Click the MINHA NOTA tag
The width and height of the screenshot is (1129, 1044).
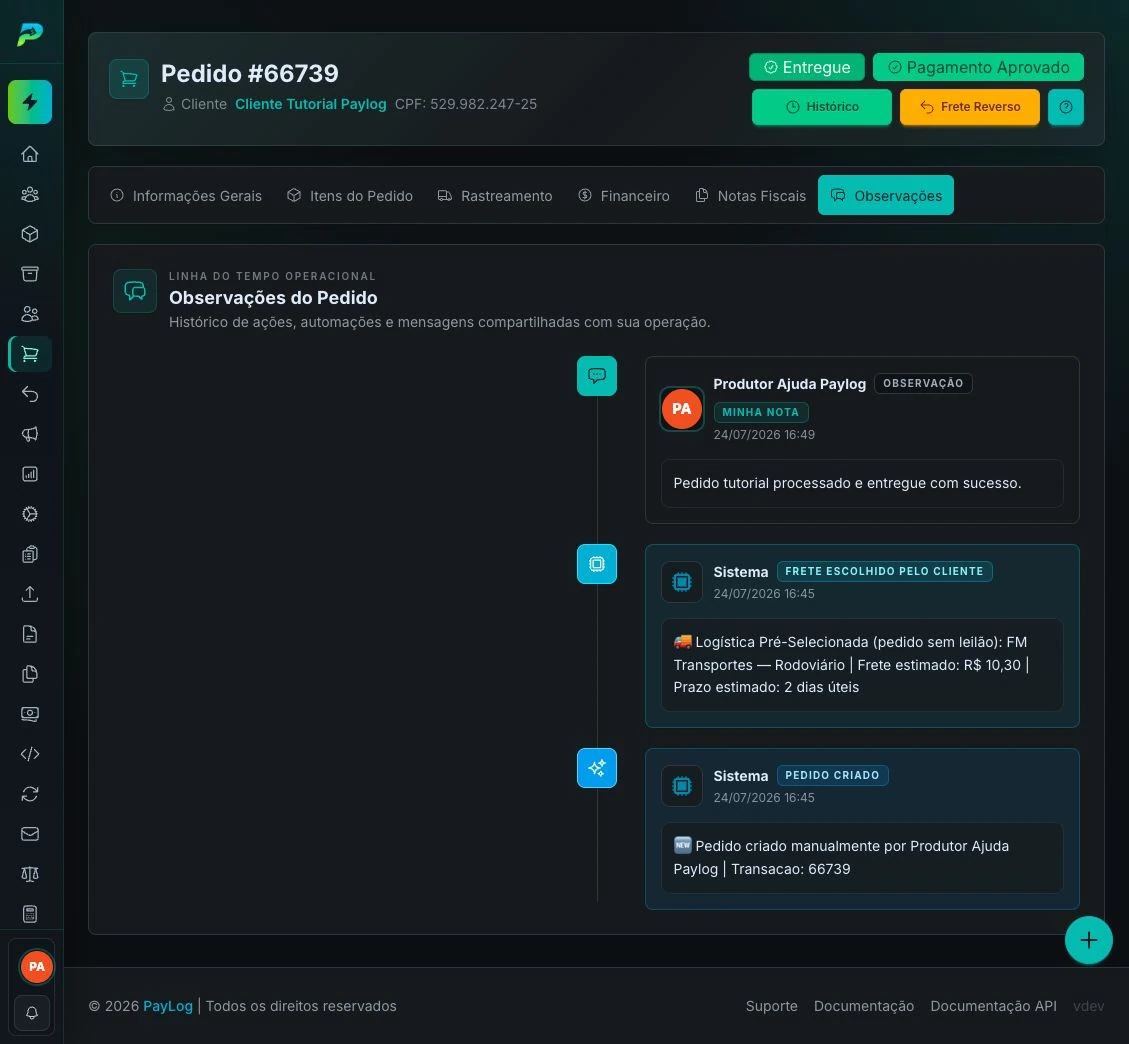pyautogui.click(x=761, y=413)
